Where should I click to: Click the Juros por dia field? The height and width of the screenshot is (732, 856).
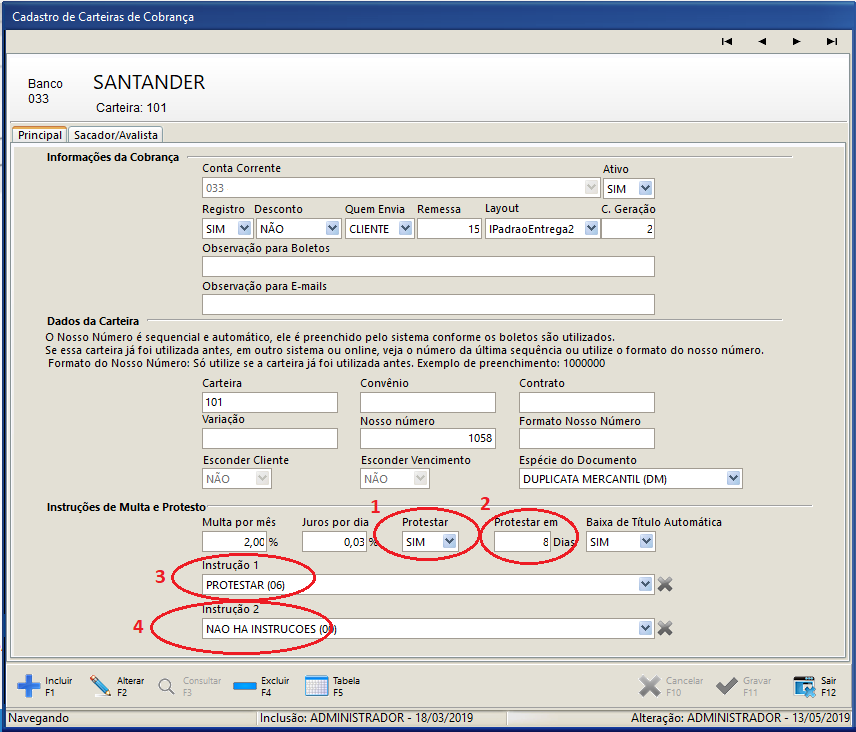tap(334, 542)
